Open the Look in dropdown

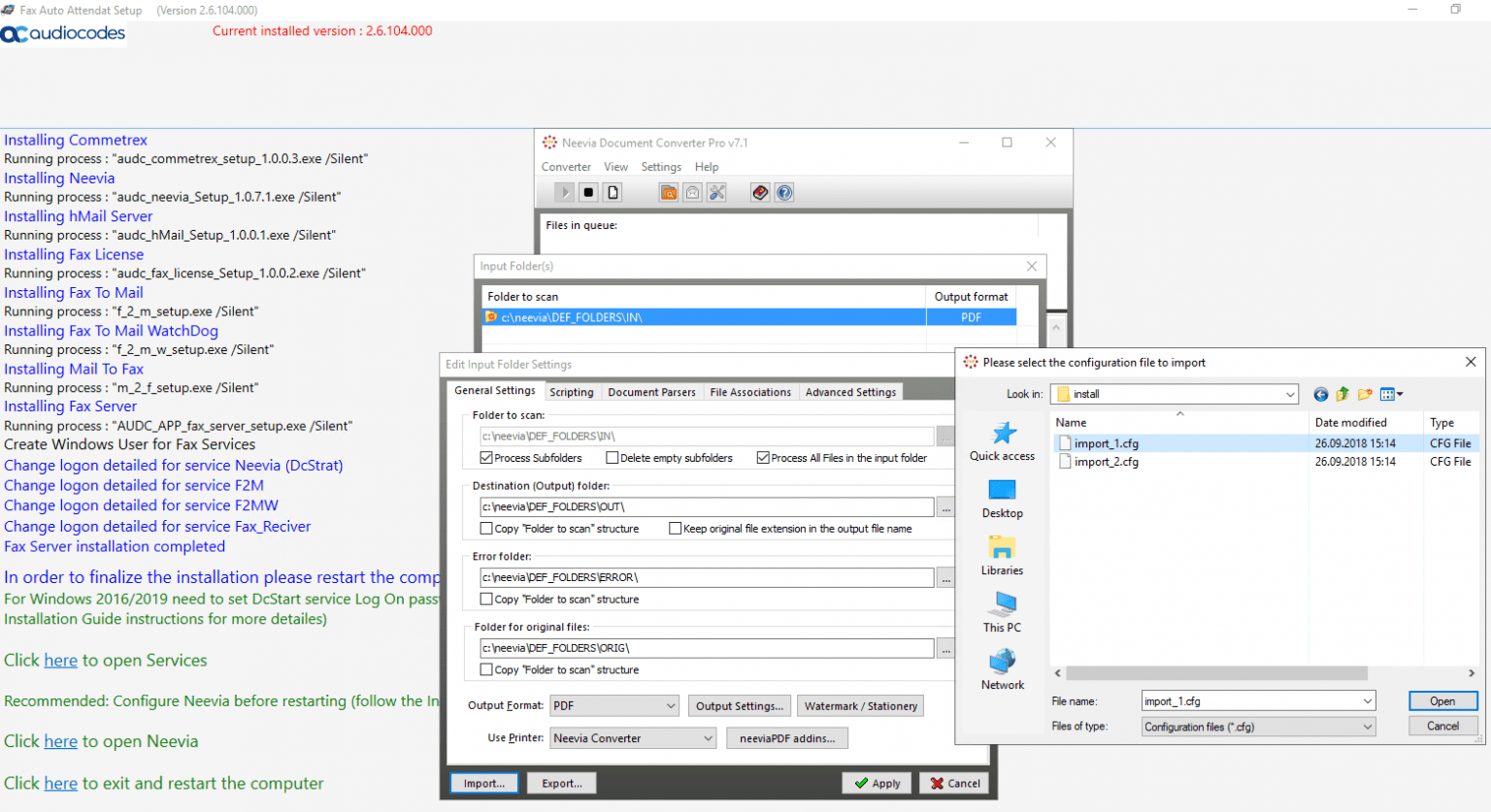[1292, 394]
